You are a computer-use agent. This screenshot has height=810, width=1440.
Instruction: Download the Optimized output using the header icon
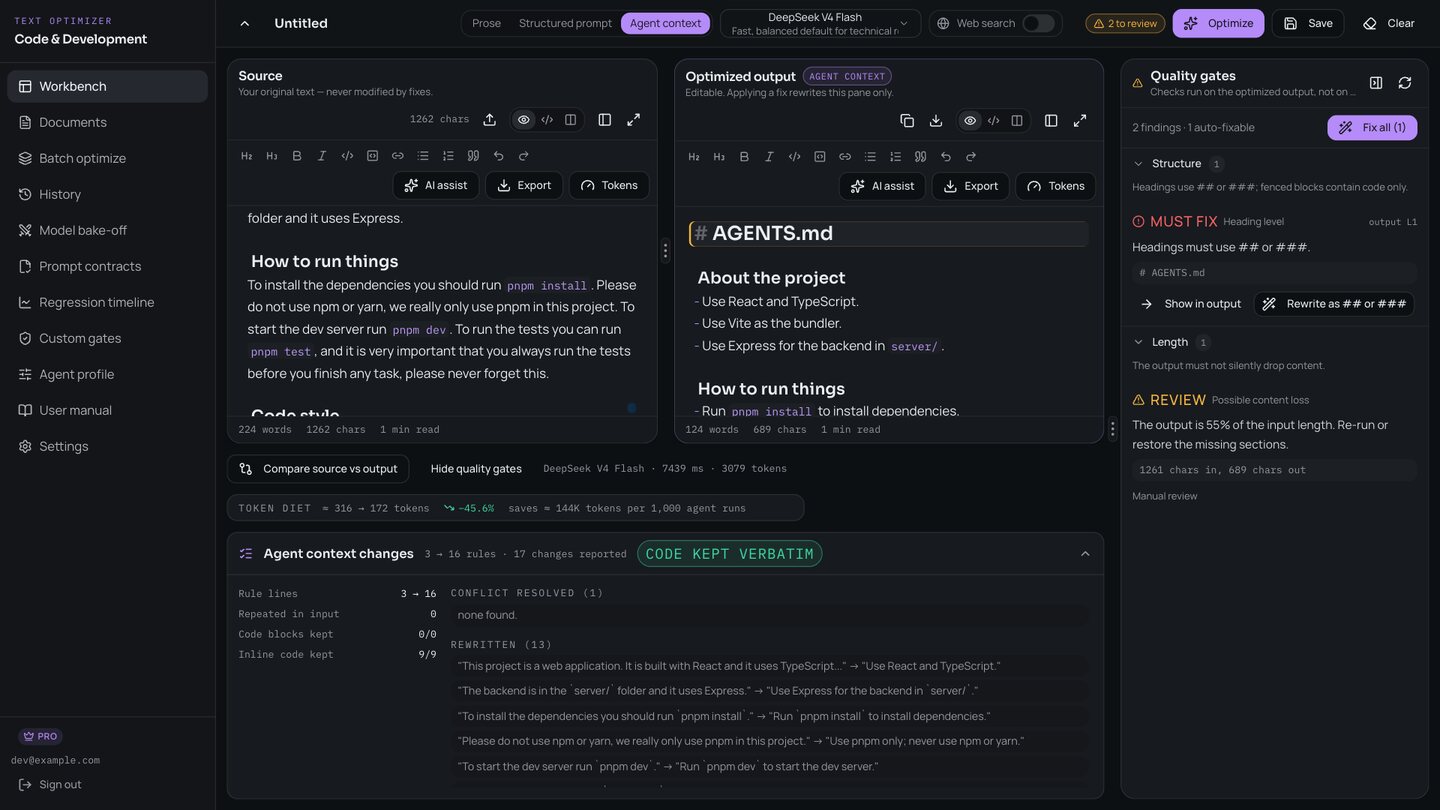click(x=936, y=120)
